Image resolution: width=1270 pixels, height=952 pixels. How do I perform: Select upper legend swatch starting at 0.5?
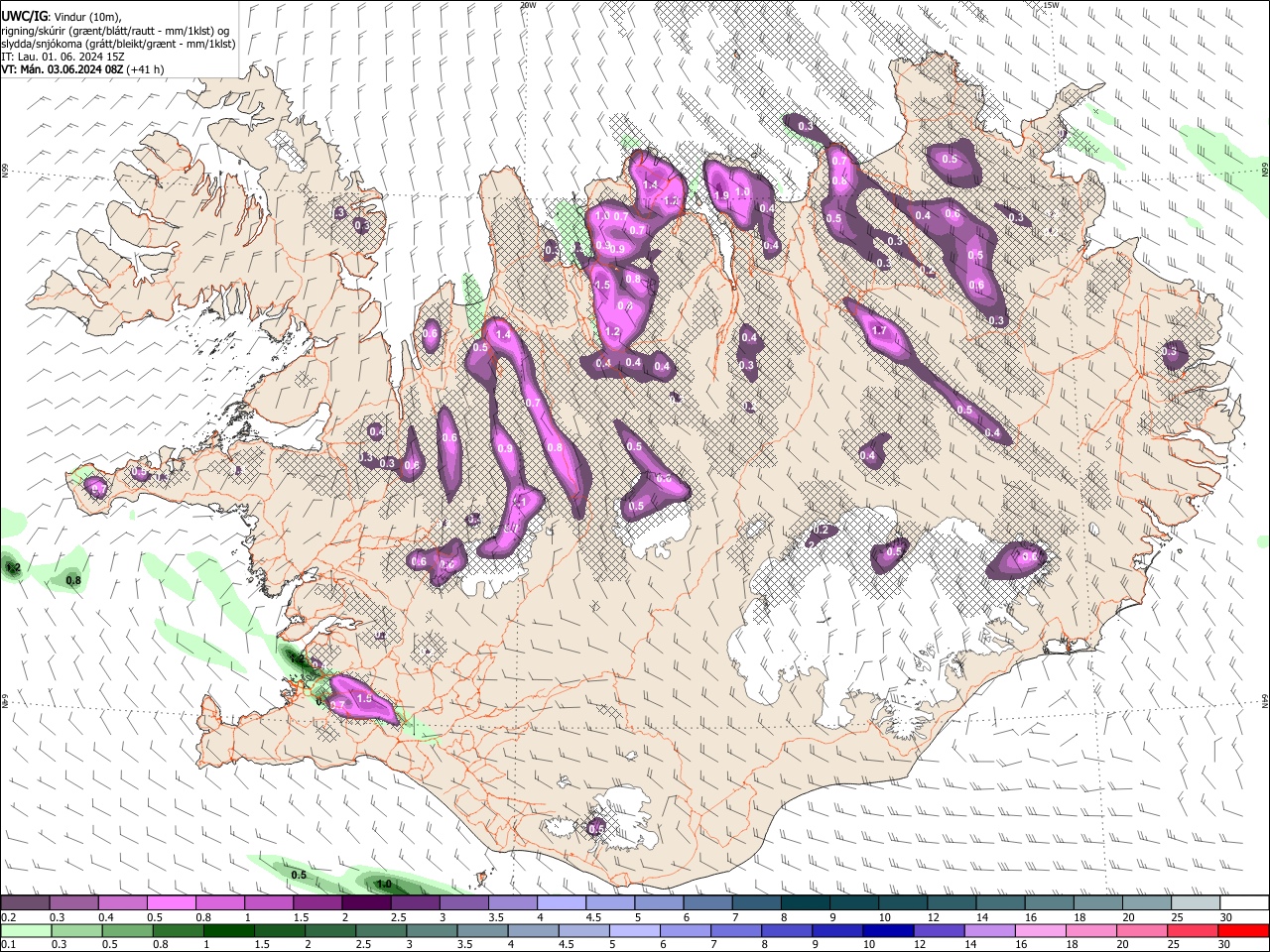[x=171, y=903]
